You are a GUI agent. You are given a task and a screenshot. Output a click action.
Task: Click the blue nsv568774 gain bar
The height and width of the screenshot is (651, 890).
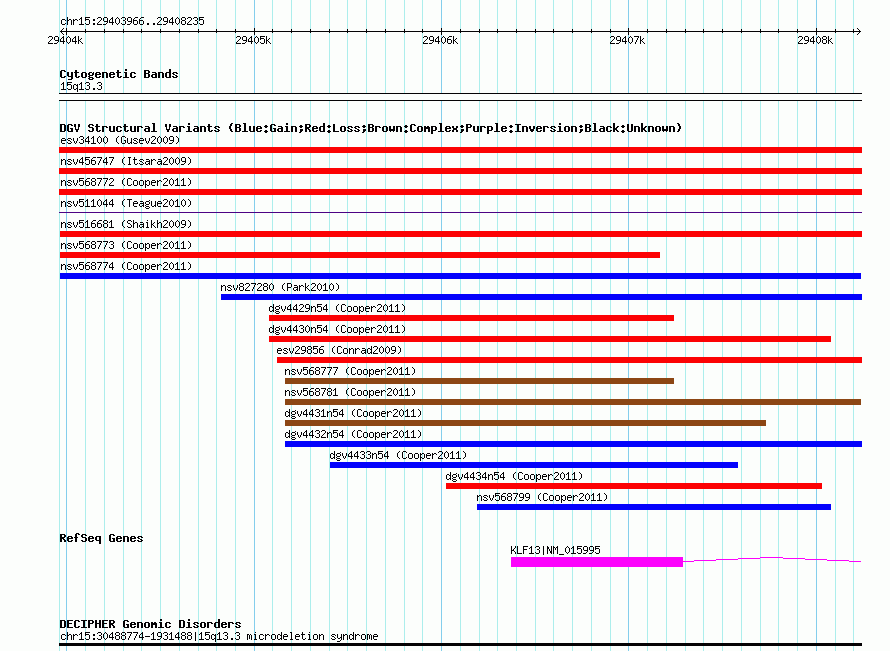(x=460, y=276)
